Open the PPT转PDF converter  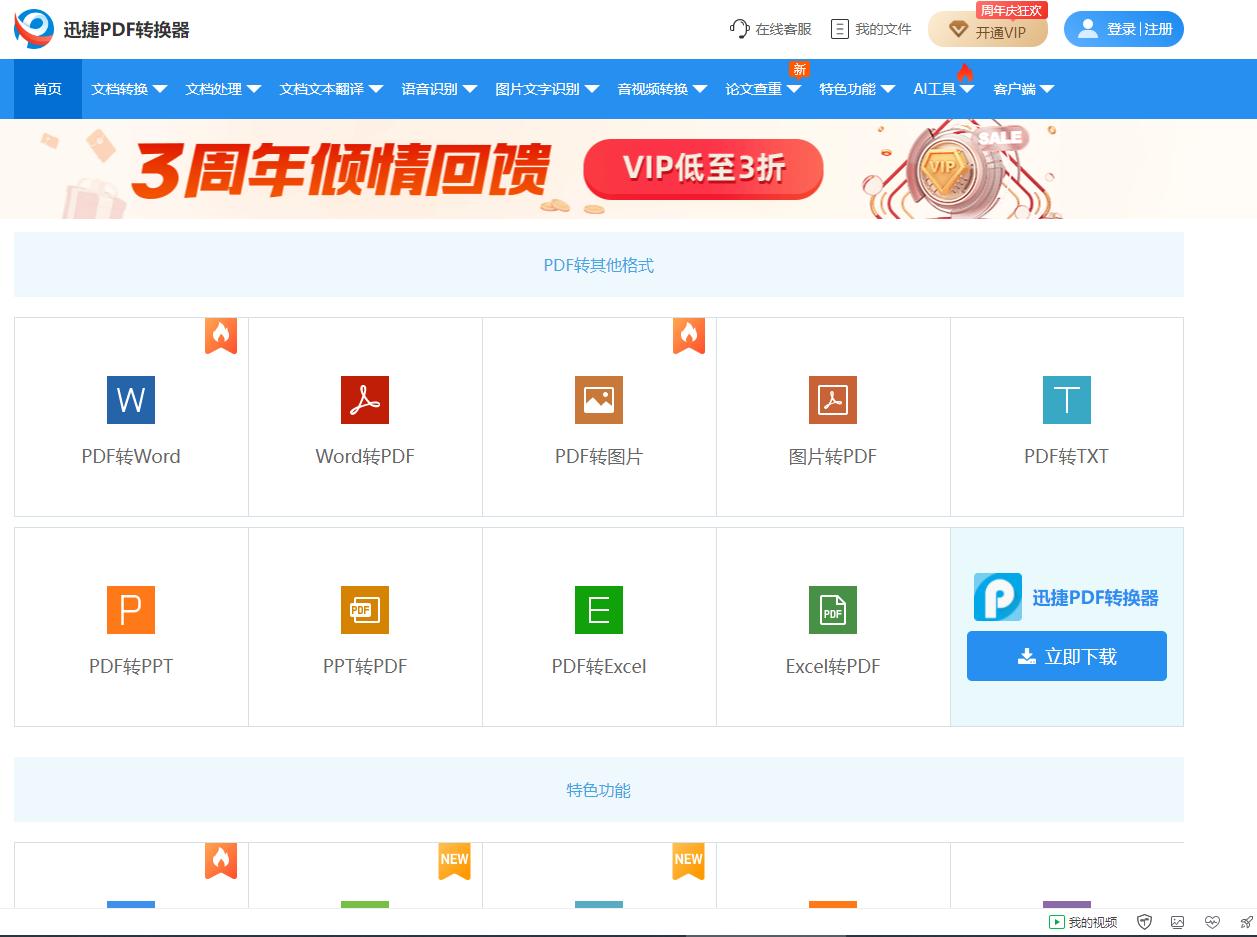(x=364, y=610)
